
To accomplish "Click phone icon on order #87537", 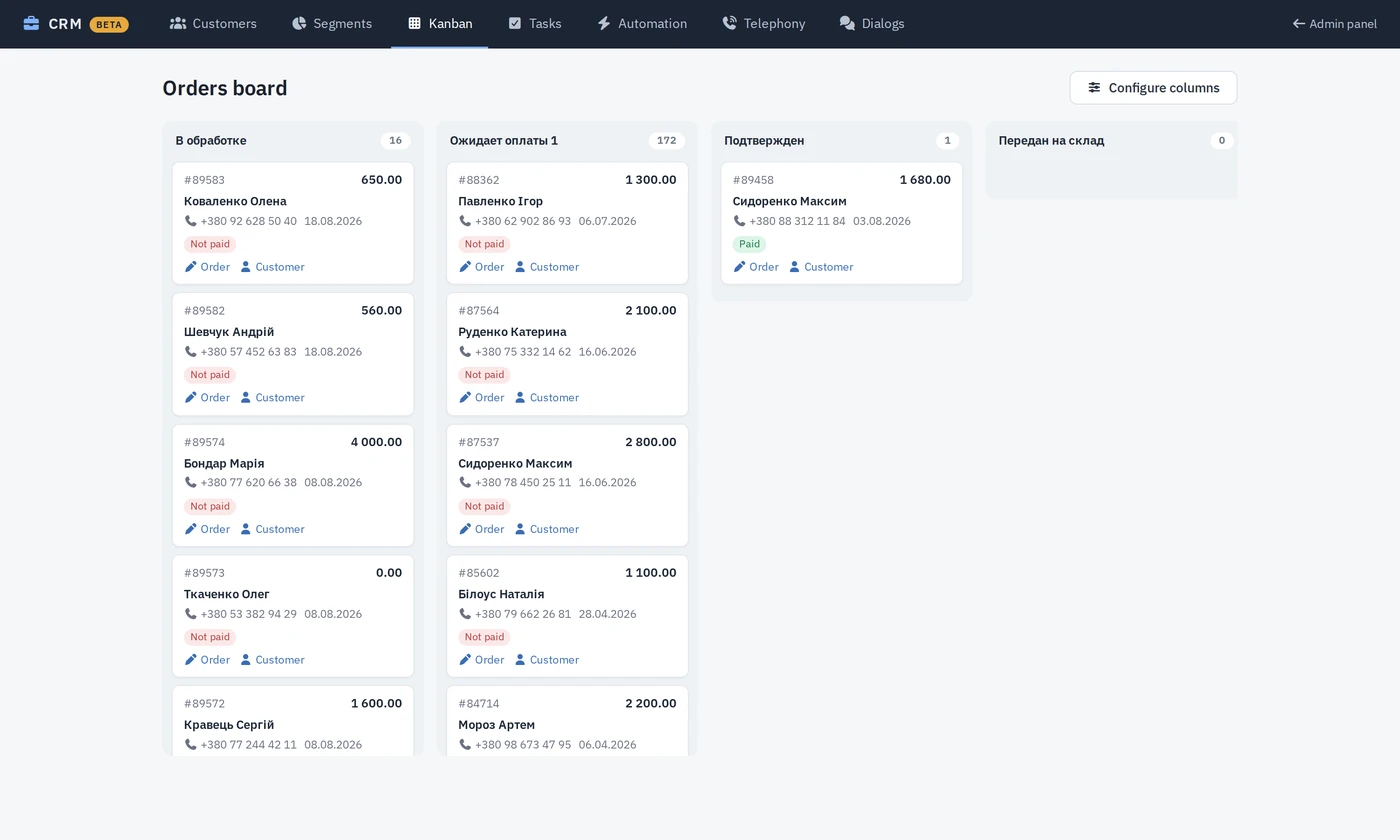I will coord(465,483).
